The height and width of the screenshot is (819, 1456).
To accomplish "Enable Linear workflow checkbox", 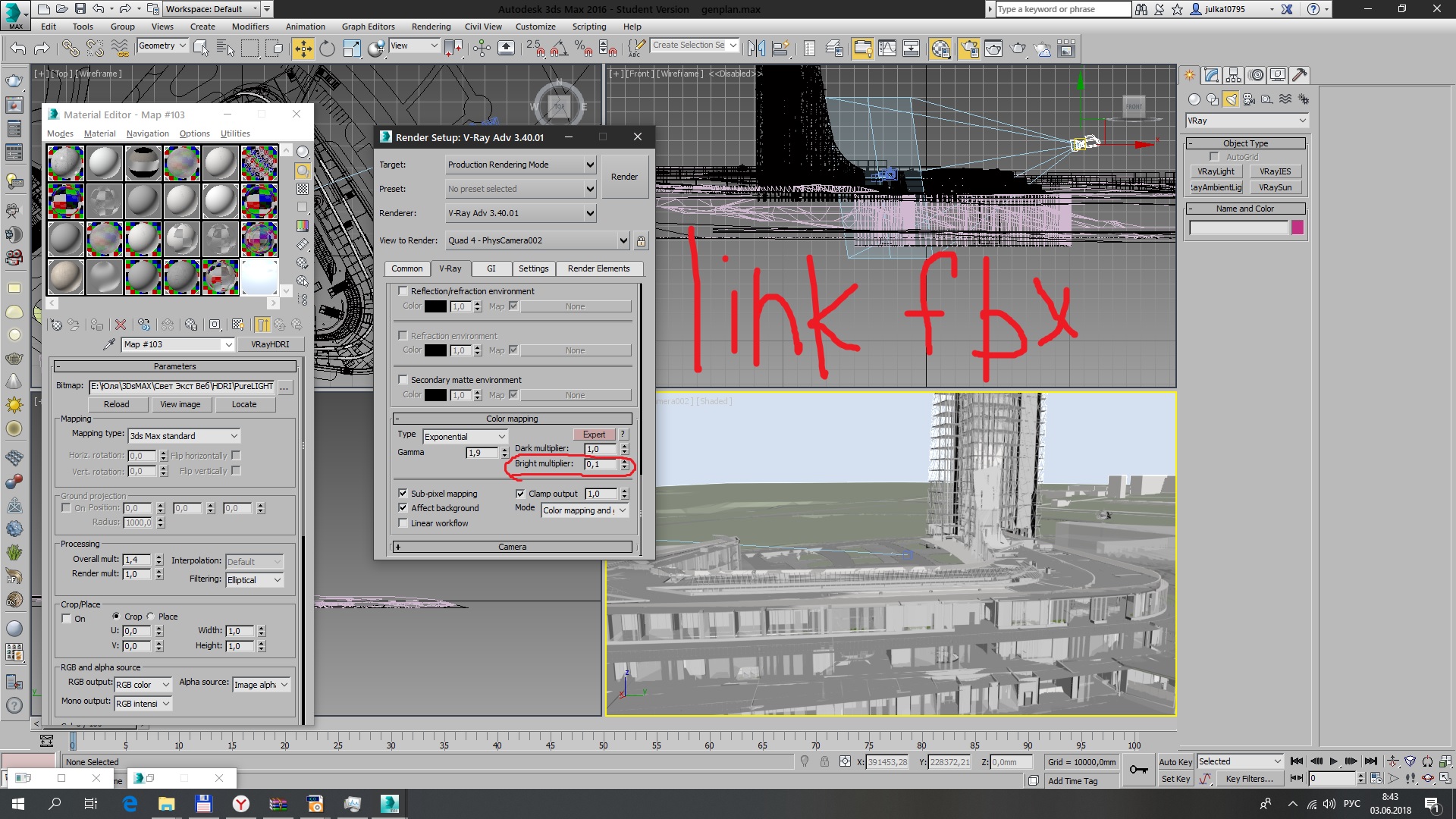I will [403, 523].
